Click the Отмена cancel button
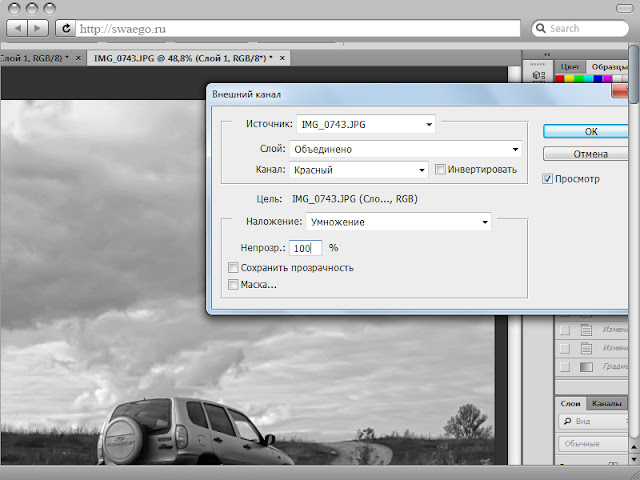The image size is (640, 480). click(585, 154)
